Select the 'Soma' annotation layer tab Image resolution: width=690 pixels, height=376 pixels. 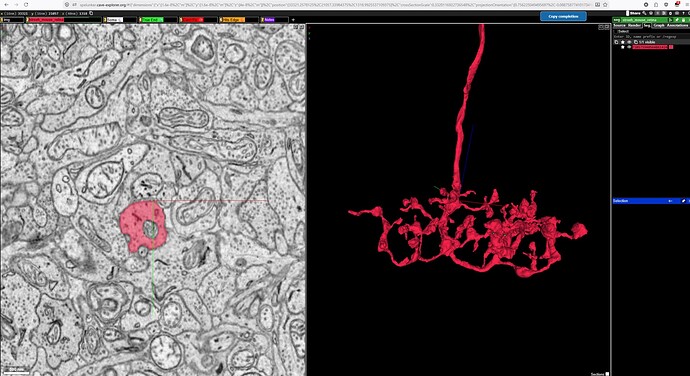120,20
